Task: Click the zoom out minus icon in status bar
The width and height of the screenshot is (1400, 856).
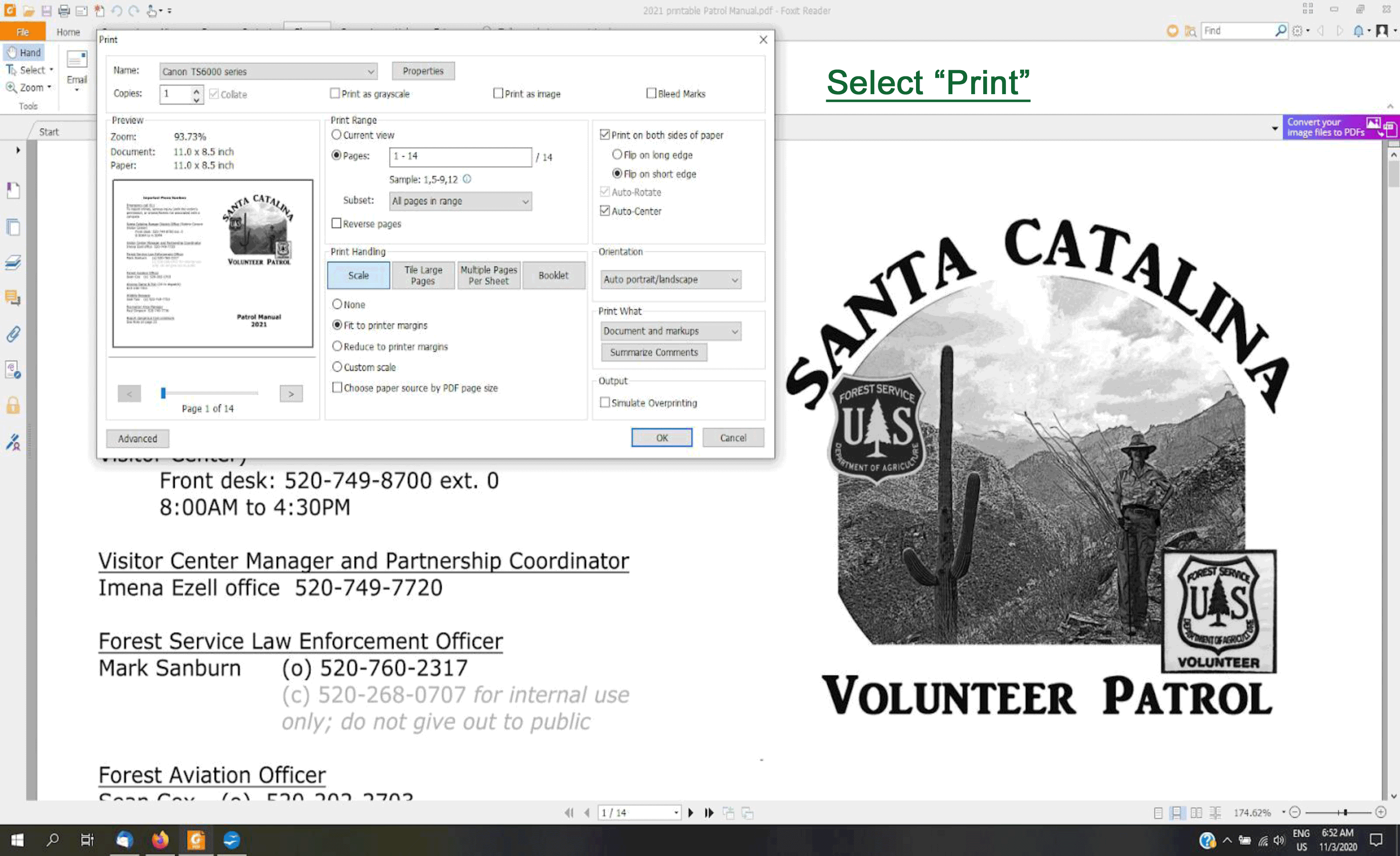Action: pyautogui.click(x=1295, y=812)
